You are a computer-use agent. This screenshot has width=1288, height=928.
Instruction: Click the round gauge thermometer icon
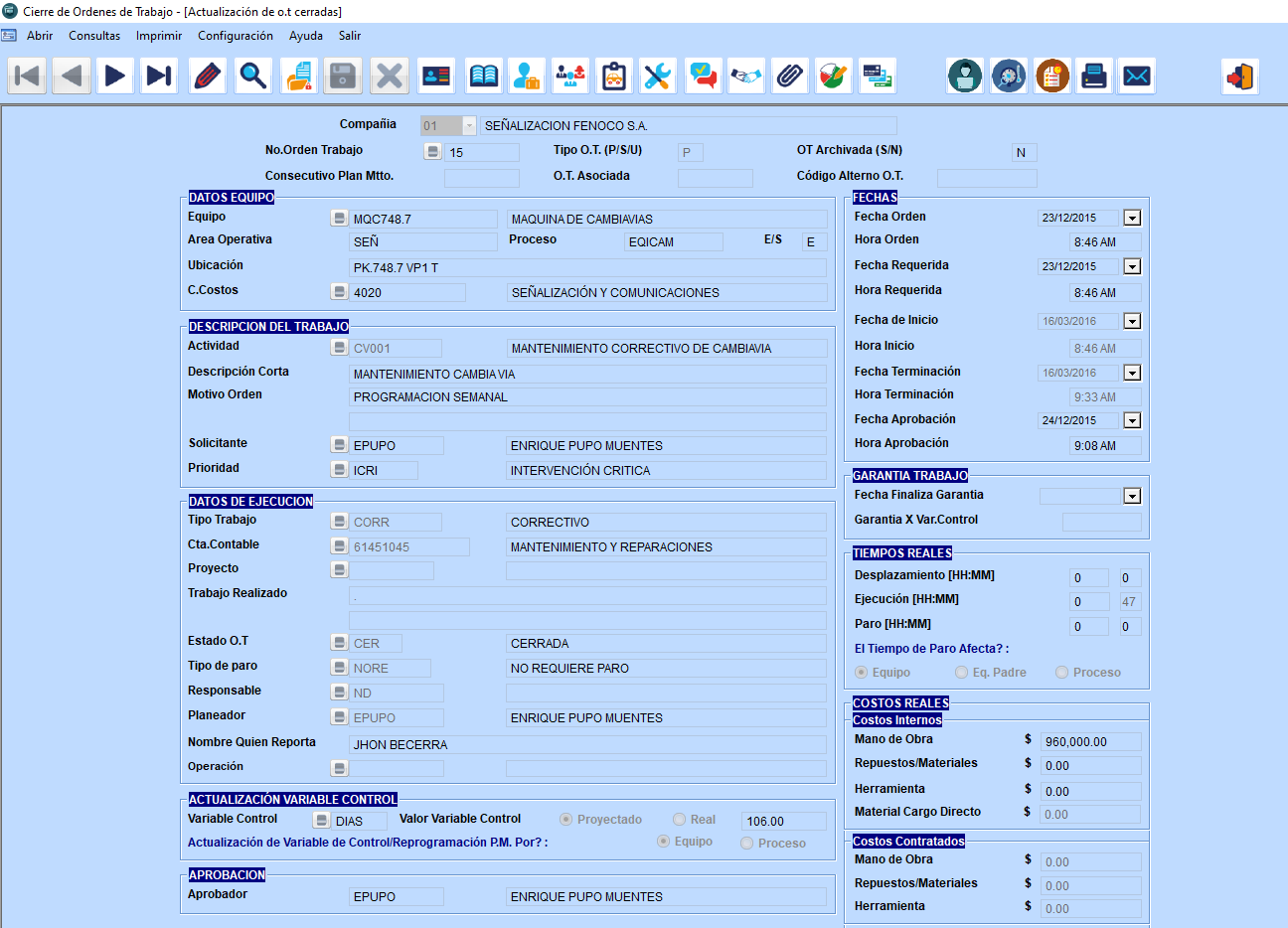point(1009,76)
